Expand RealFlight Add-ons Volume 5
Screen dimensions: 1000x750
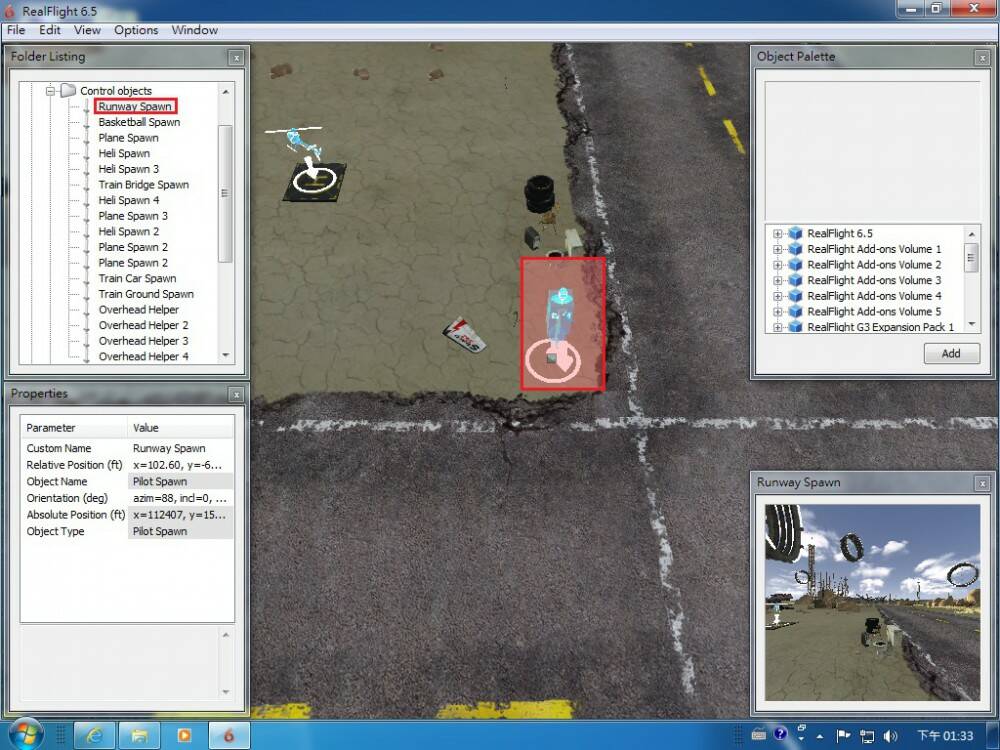pyautogui.click(x=777, y=312)
